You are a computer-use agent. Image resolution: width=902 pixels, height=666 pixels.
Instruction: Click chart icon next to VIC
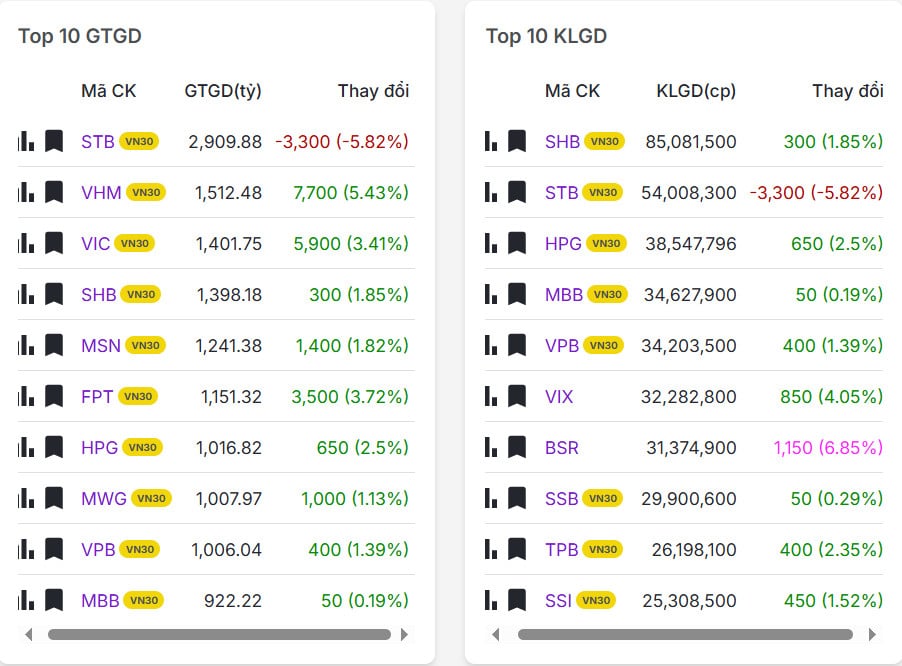point(25,243)
